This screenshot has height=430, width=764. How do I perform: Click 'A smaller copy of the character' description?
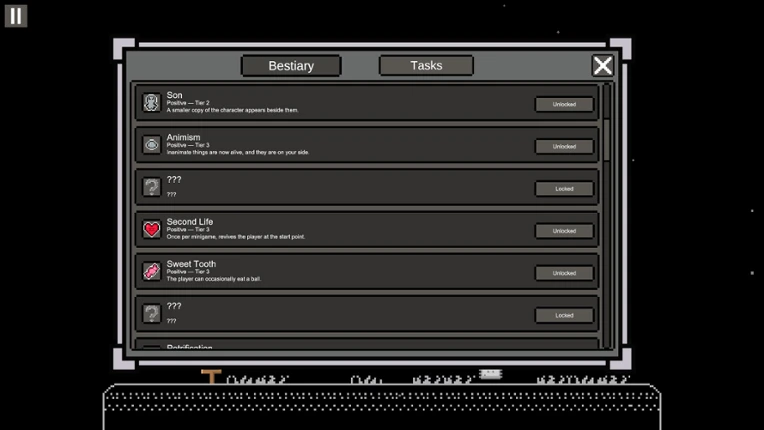(x=232, y=110)
